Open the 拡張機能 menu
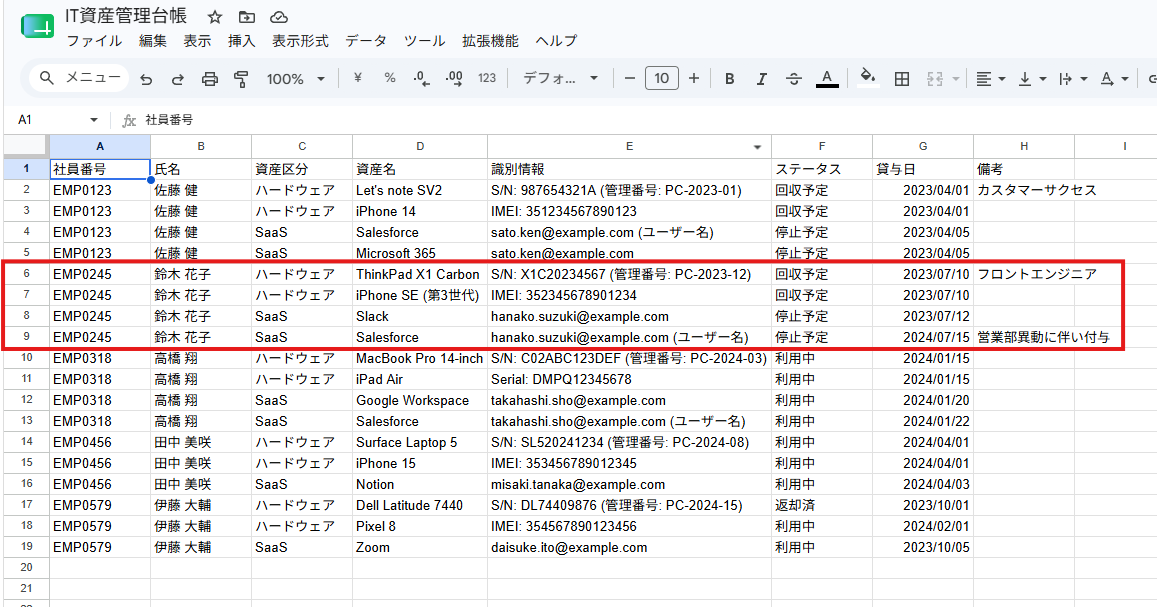 tap(491, 41)
